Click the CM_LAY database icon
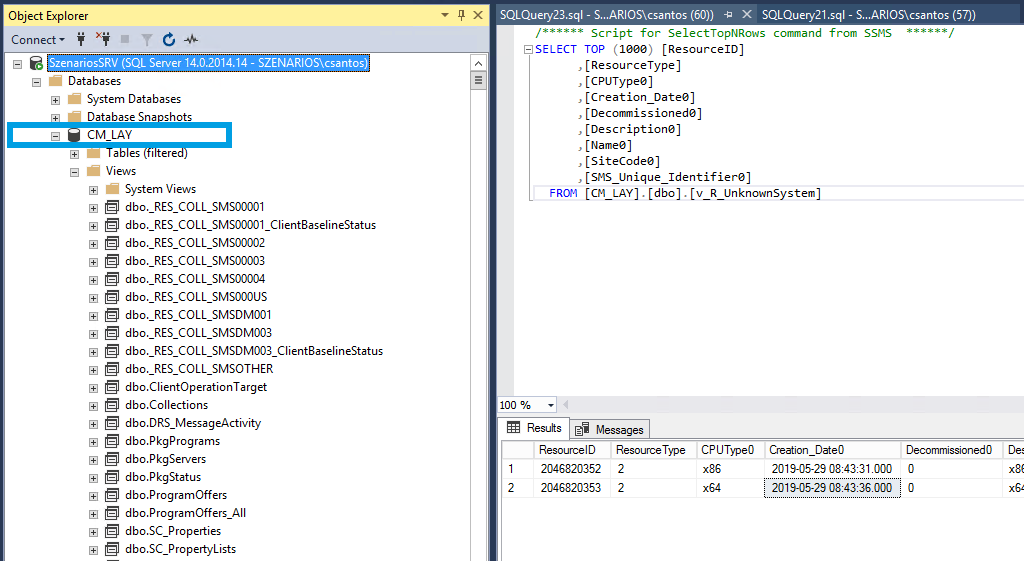Image resolution: width=1024 pixels, height=561 pixels. point(74,135)
